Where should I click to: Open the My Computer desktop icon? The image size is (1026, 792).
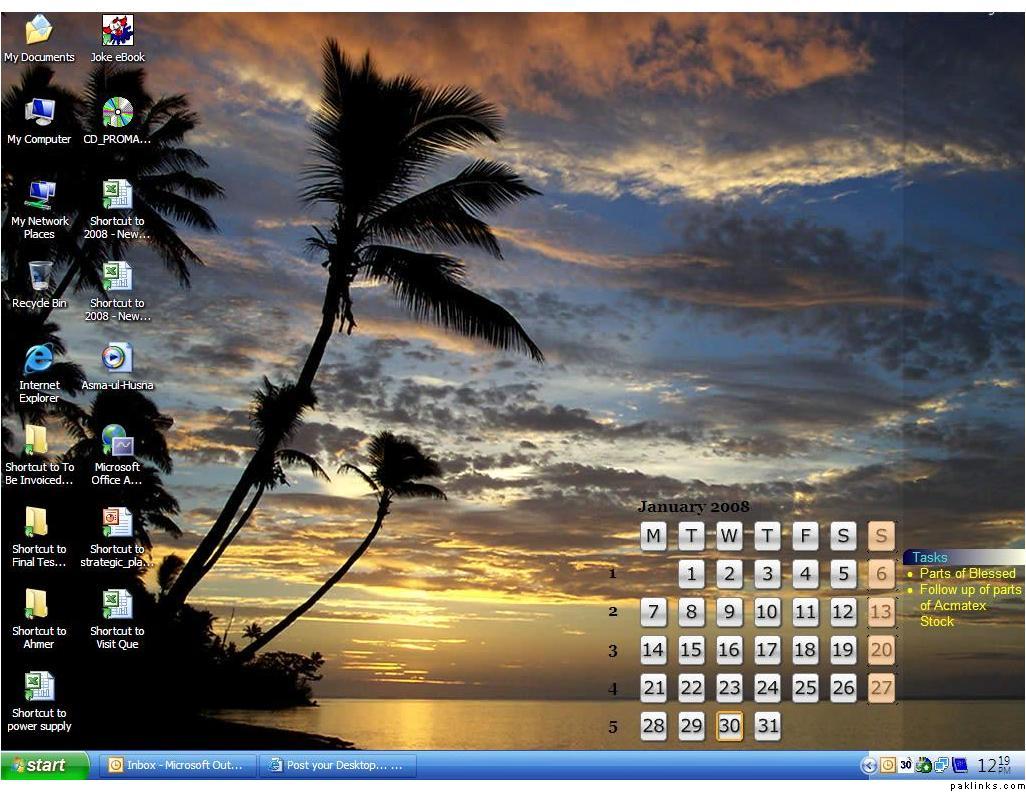click(39, 114)
